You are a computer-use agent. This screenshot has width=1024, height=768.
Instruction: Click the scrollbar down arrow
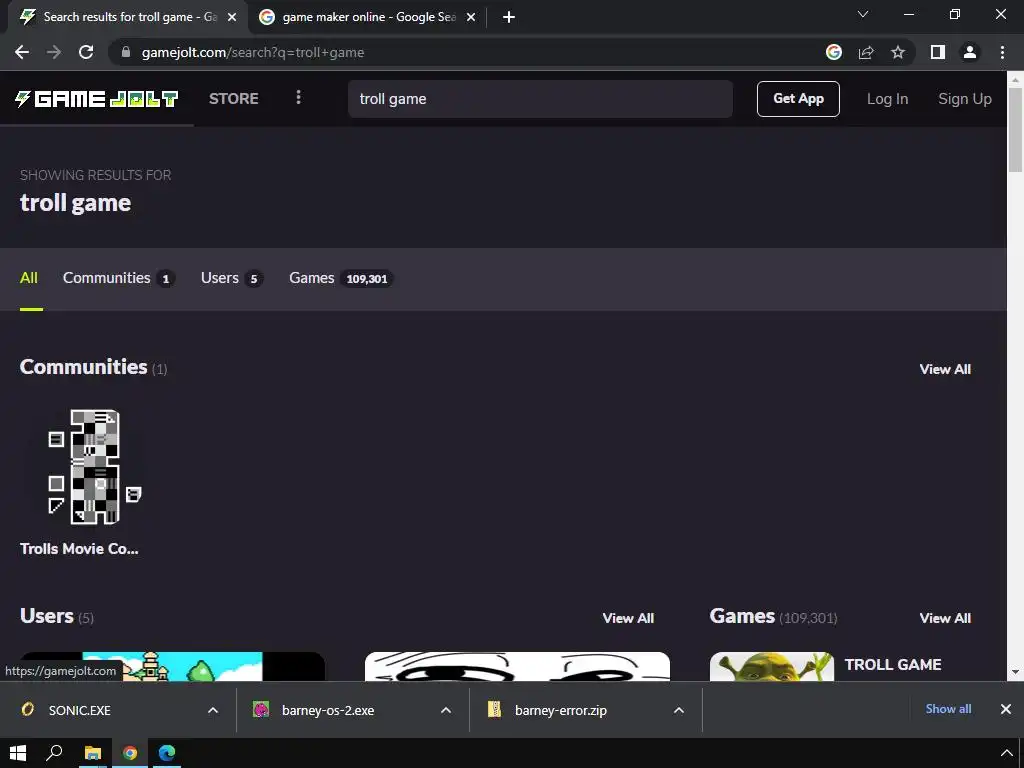1015,671
